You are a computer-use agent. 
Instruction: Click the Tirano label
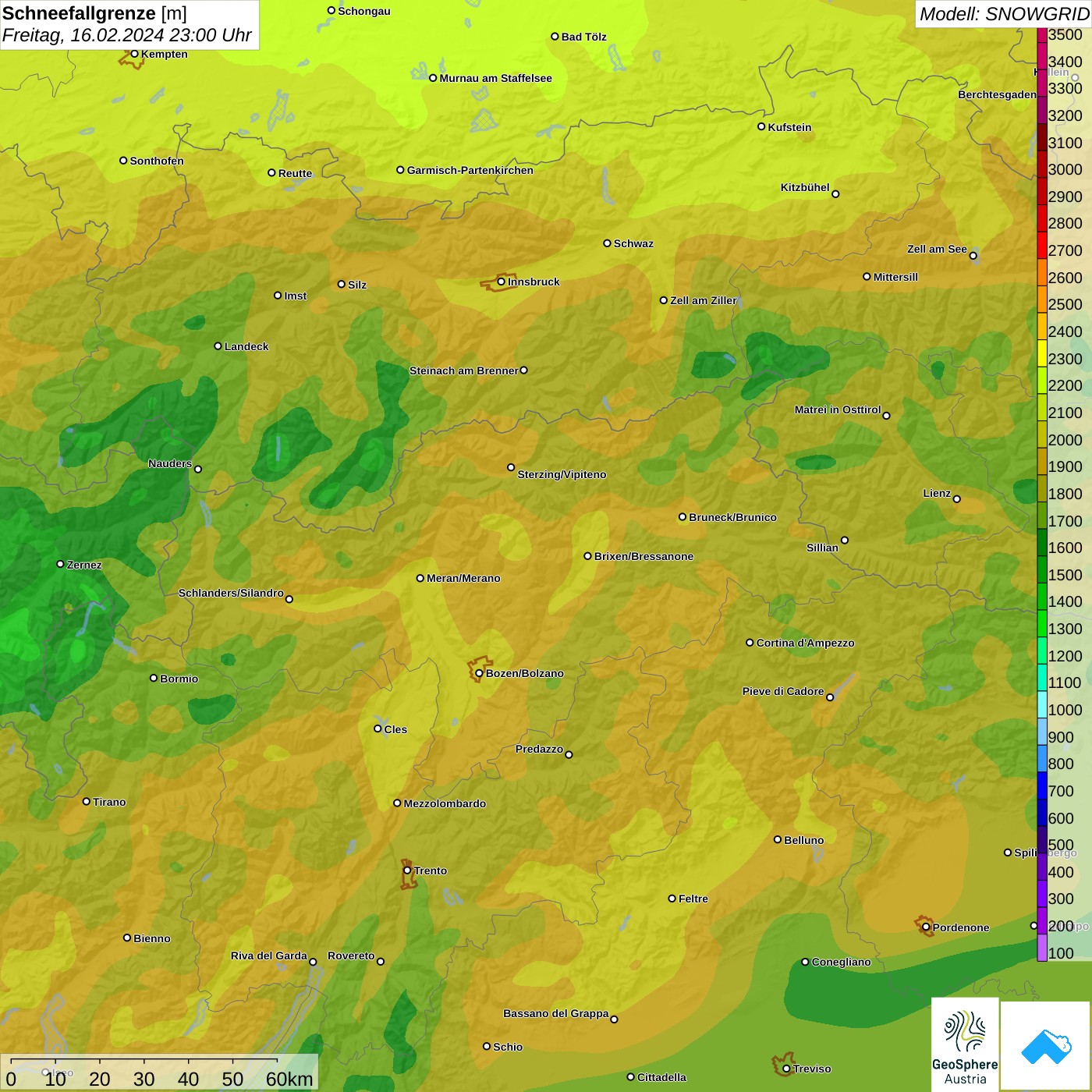coord(109,802)
